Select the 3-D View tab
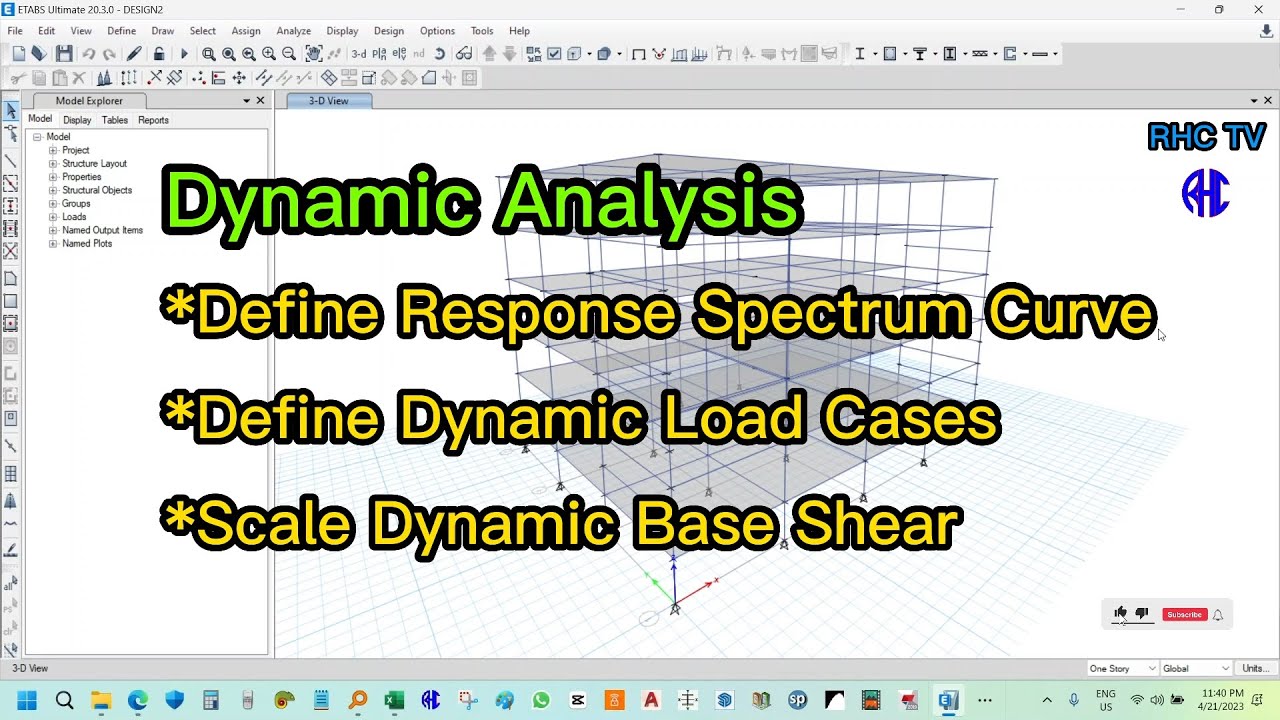Screen dimensions: 1280x720 (329, 101)
